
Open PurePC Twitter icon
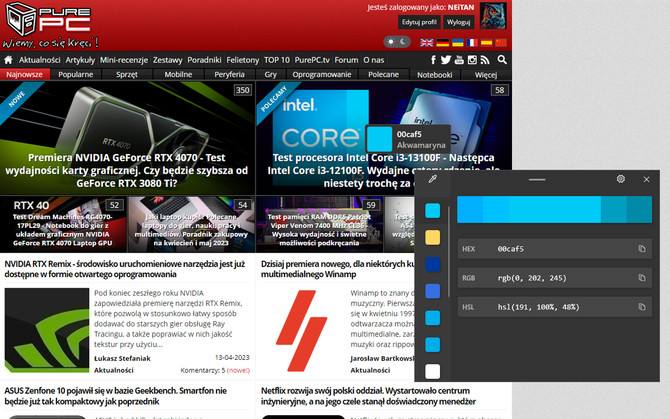click(x=446, y=60)
